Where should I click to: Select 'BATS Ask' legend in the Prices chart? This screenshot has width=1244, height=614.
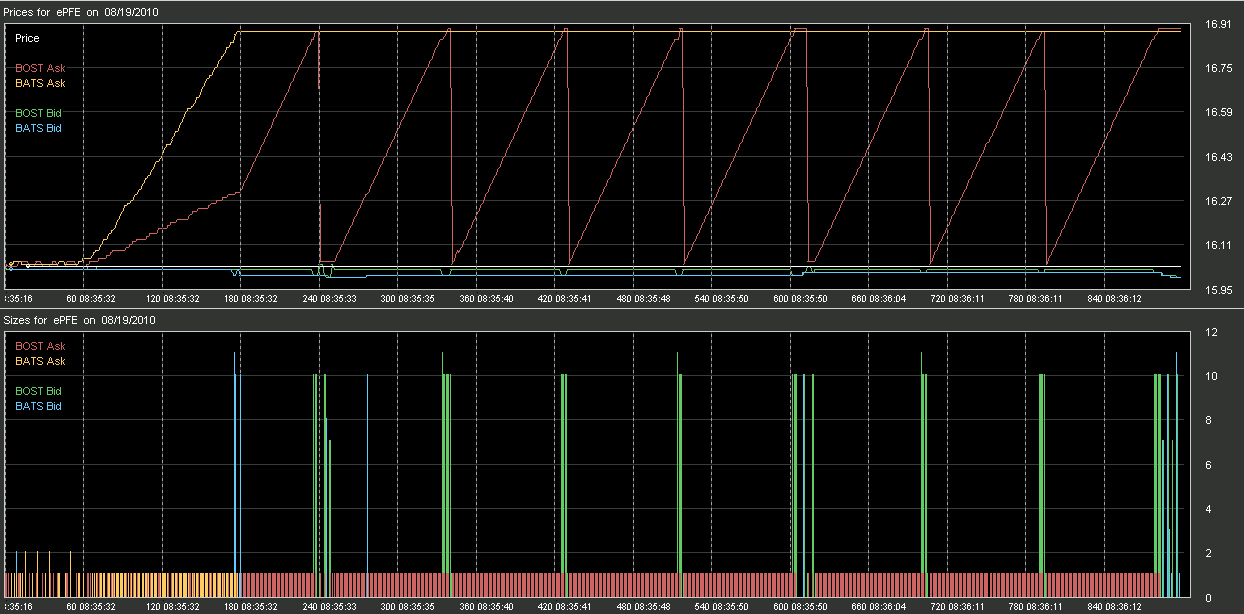(40, 83)
